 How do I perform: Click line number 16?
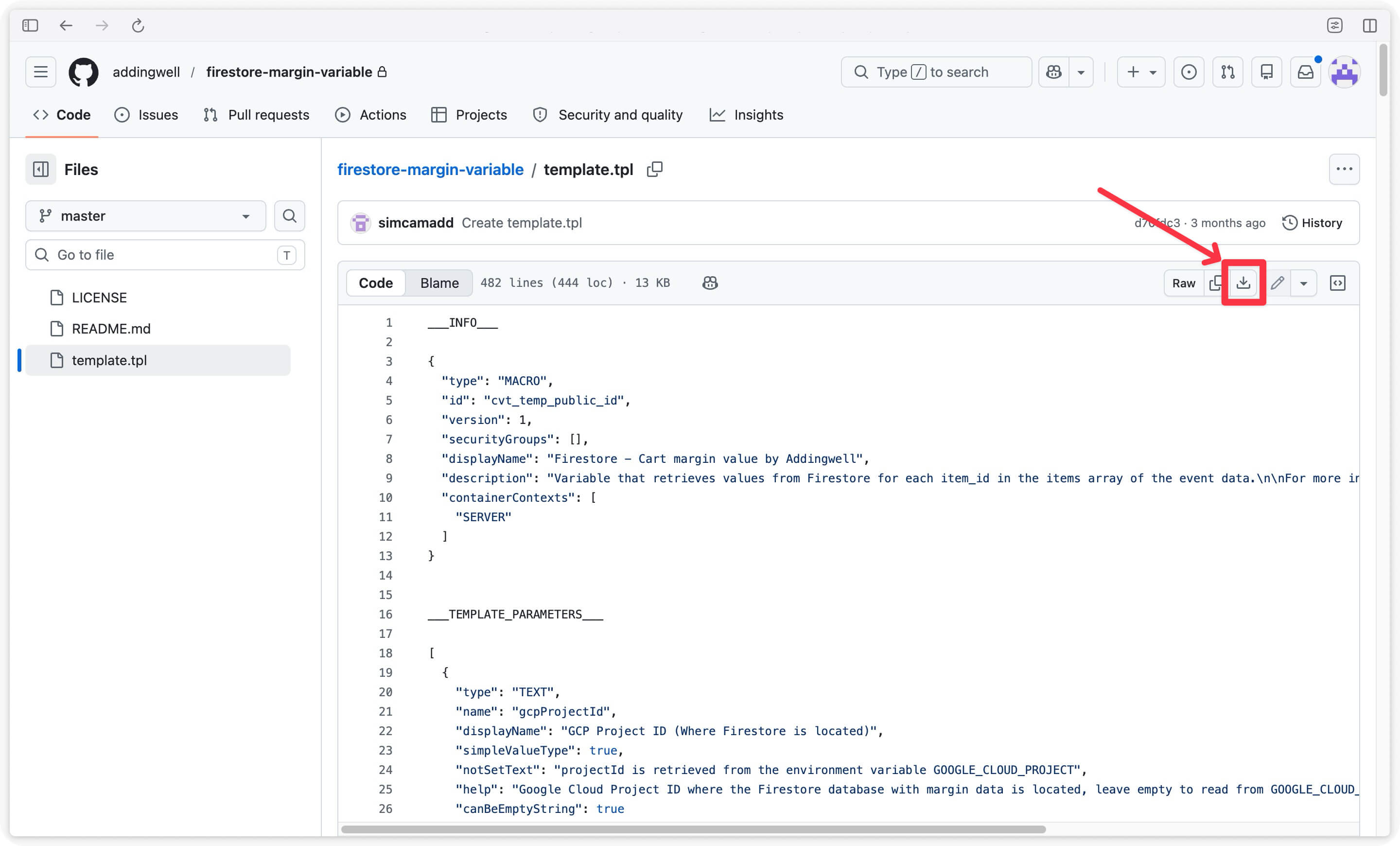(385, 614)
